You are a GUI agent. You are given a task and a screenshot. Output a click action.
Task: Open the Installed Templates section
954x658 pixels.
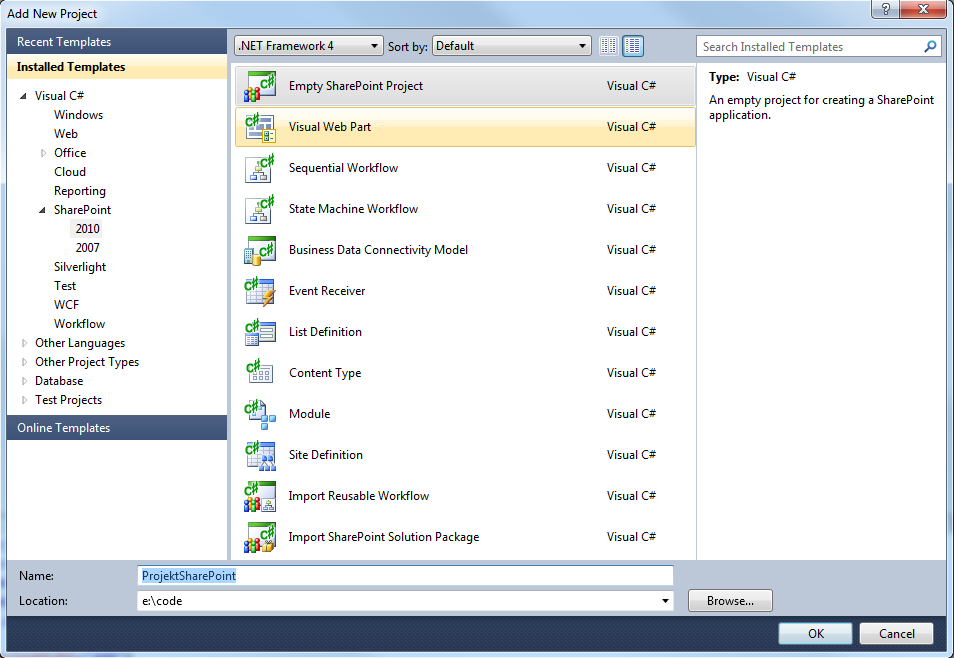pyautogui.click(x=117, y=67)
